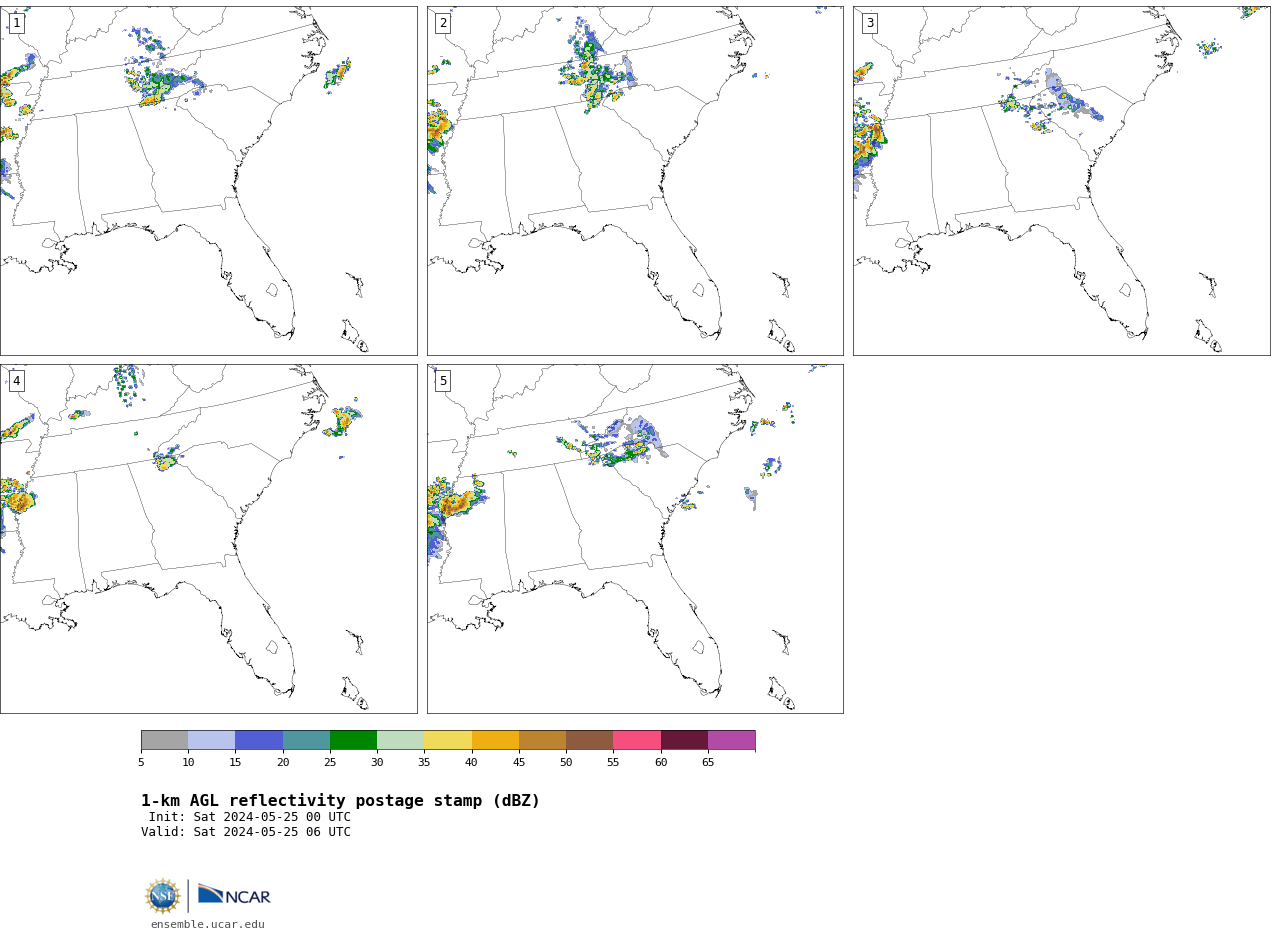Open ensemble member 3 reflectivity map
This screenshot has width=1280, height=936.
click(1061, 181)
